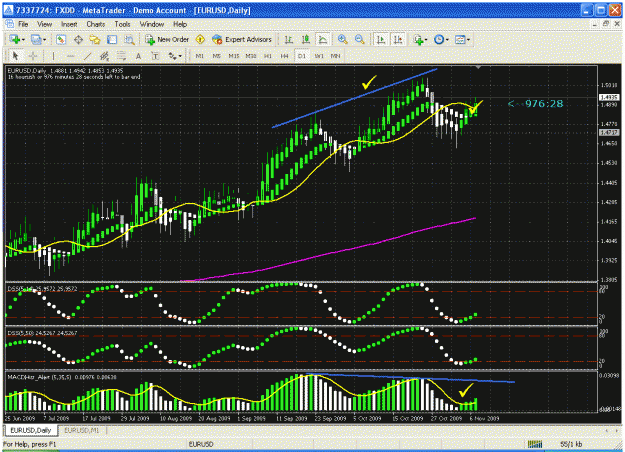The width and height of the screenshot is (625, 452).
Task: Open the Charts menu
Action: 96,24
